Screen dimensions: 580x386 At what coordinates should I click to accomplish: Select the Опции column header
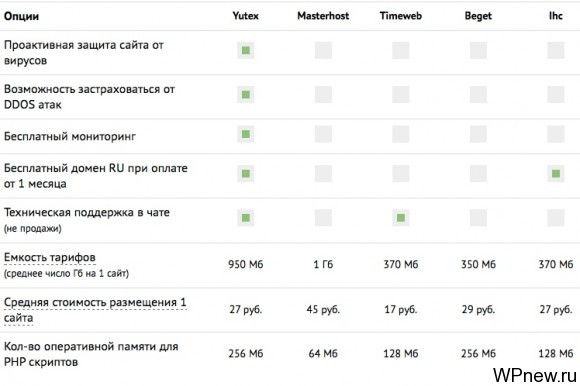[x=21, y=16]
